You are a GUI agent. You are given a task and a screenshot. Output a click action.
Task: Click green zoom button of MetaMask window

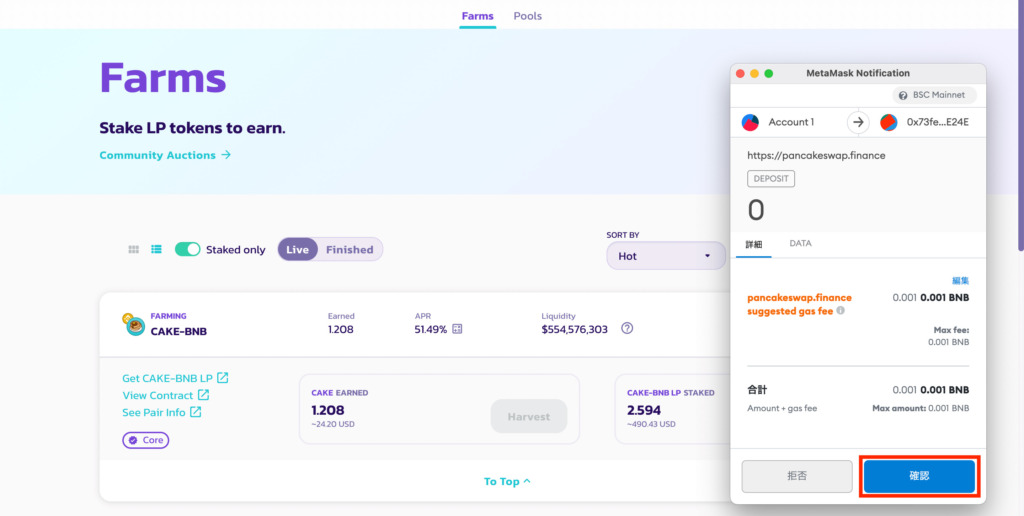click(x=769, y=74)
